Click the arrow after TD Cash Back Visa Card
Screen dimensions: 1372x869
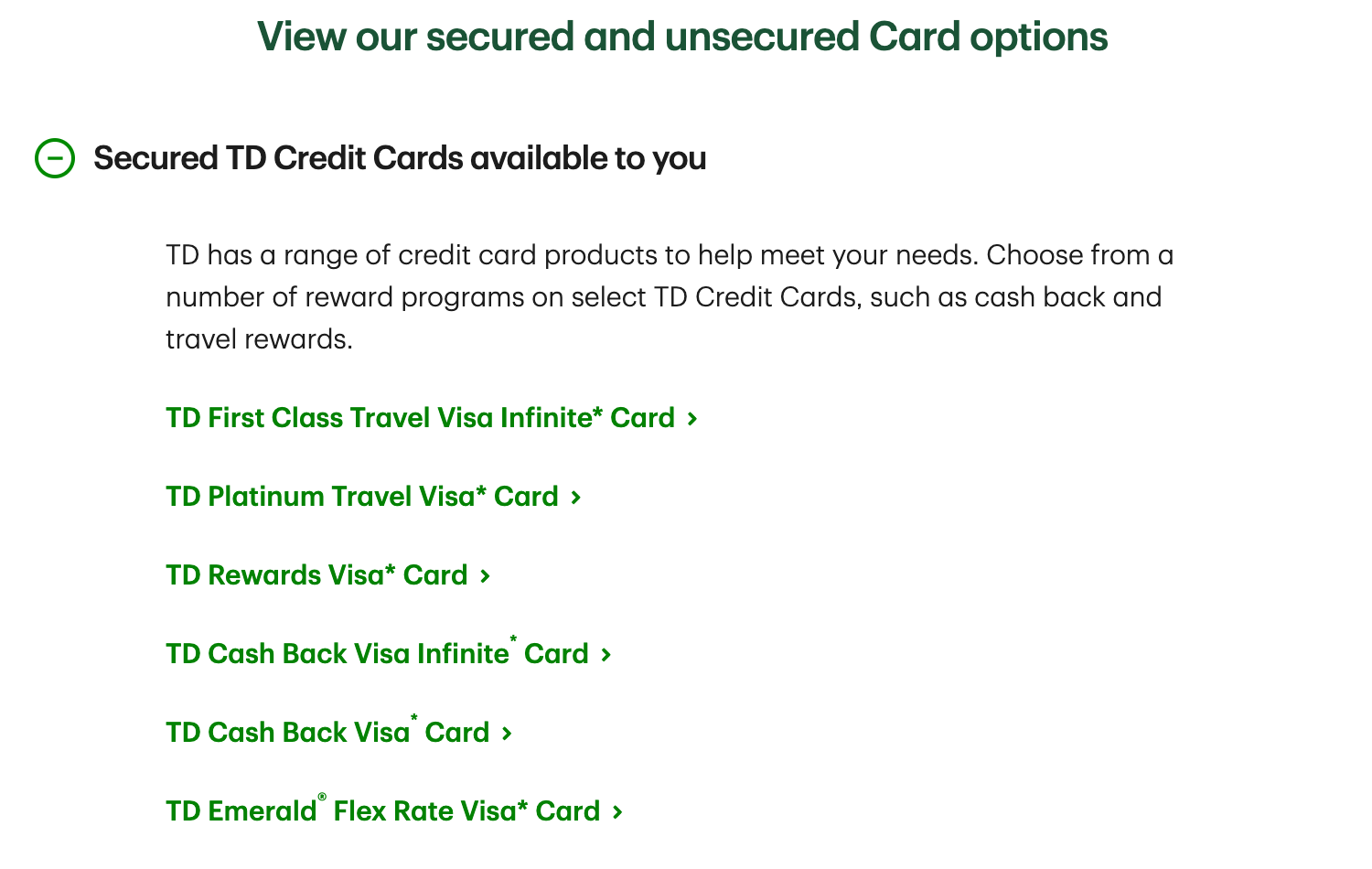click(507, 734)
